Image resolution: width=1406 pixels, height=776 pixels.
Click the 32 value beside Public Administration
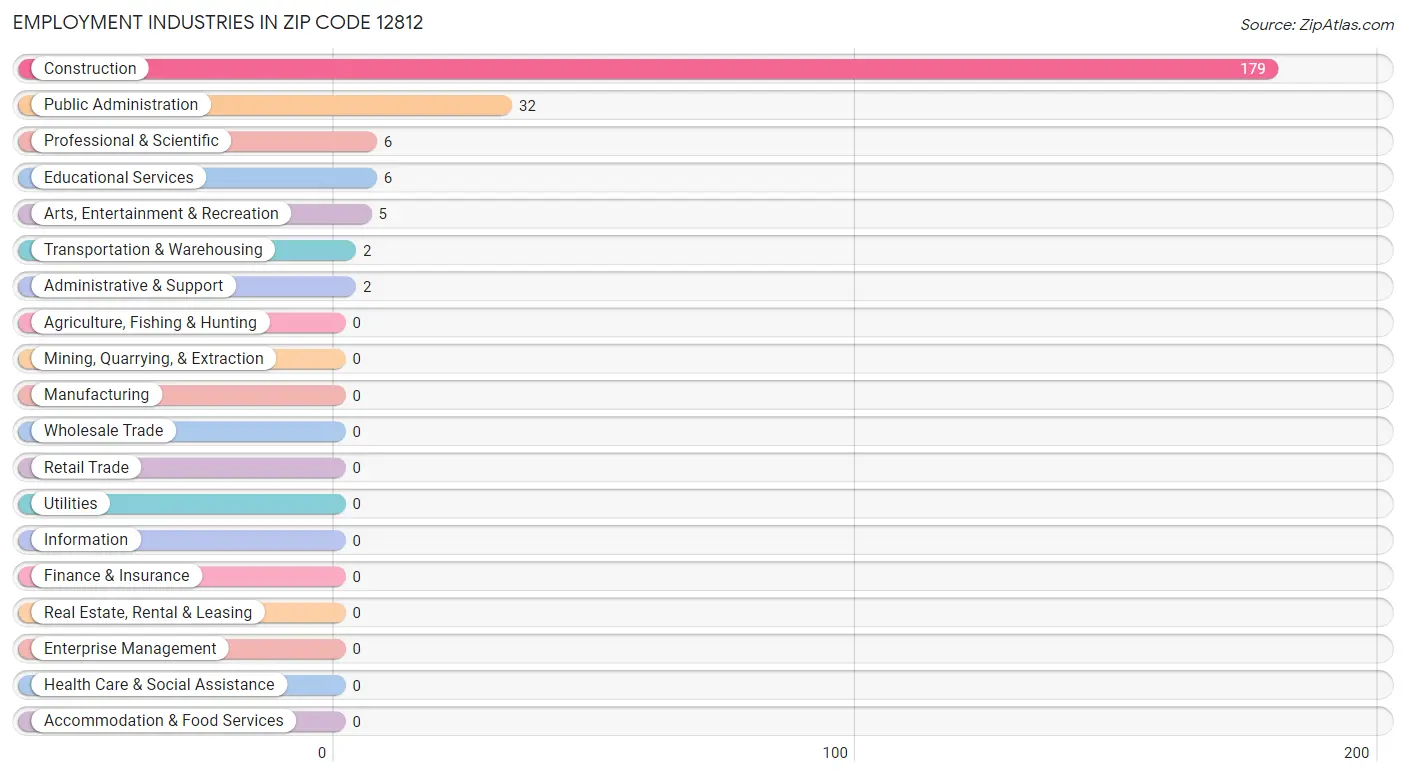pos(527,106)
